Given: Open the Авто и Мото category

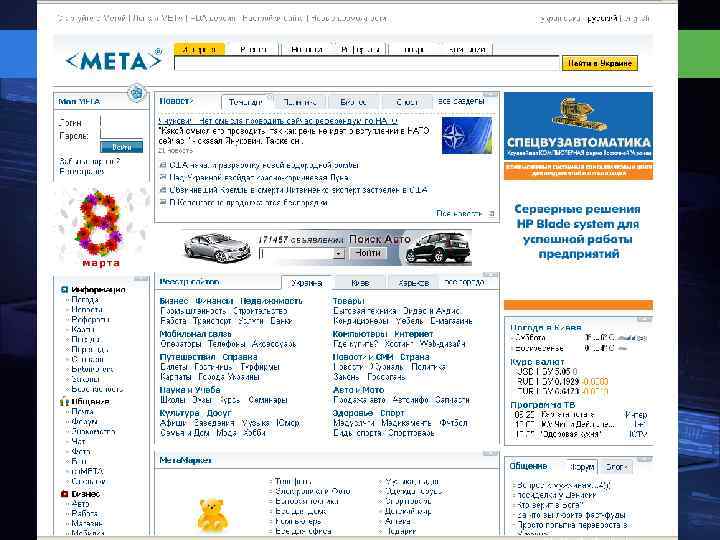Looking at the screenshot, I should click(x=358, y=390).
